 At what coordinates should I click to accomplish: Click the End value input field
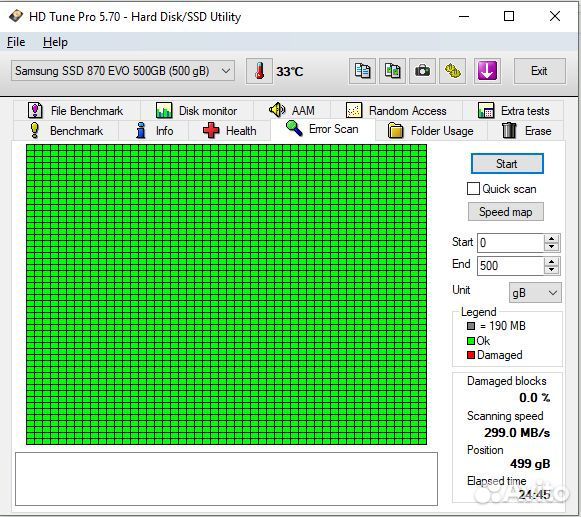tap(510, 266)
